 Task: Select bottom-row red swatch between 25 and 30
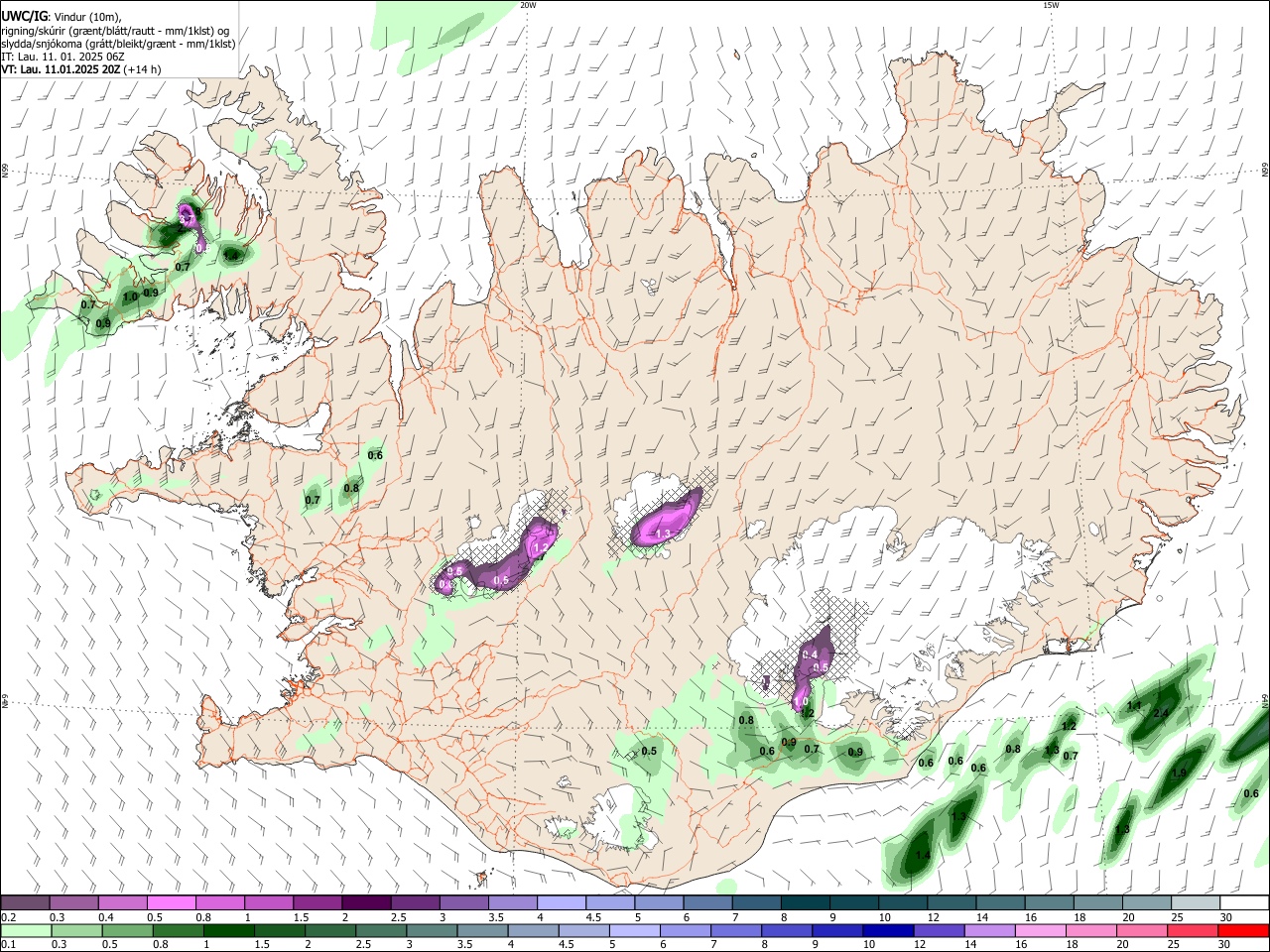[1195, 930]
